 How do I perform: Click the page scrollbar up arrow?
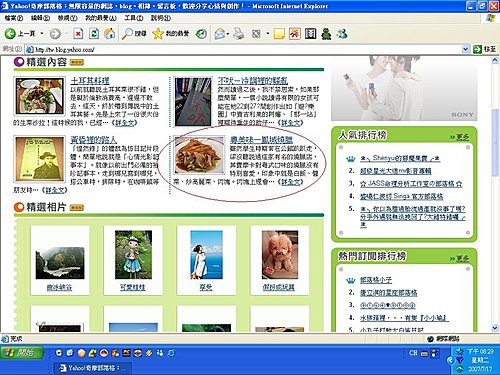tap(495, 61)
